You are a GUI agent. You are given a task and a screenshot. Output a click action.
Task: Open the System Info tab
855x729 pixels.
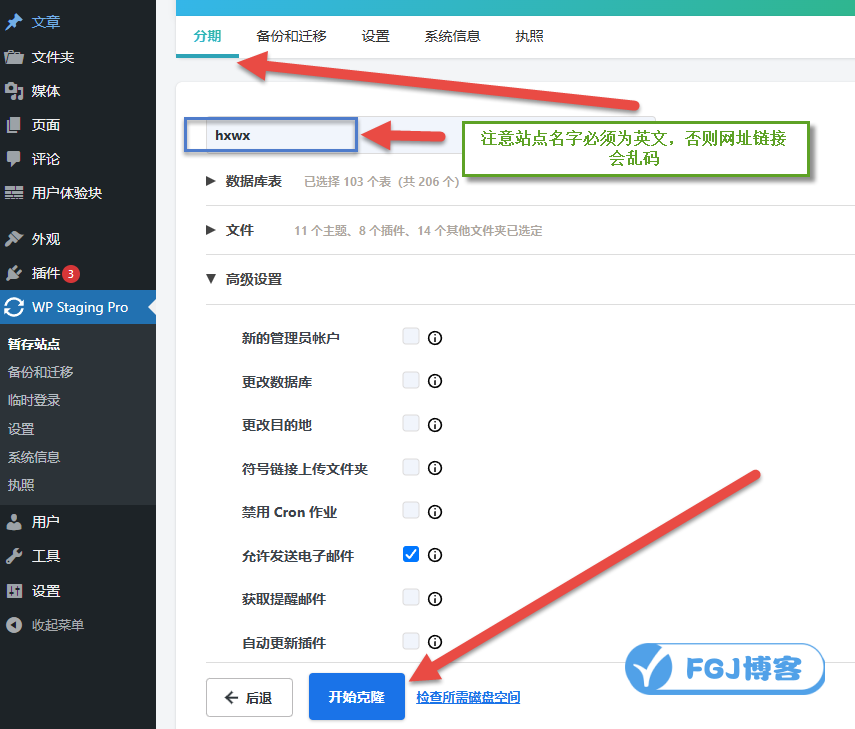(x=452, y=36)
